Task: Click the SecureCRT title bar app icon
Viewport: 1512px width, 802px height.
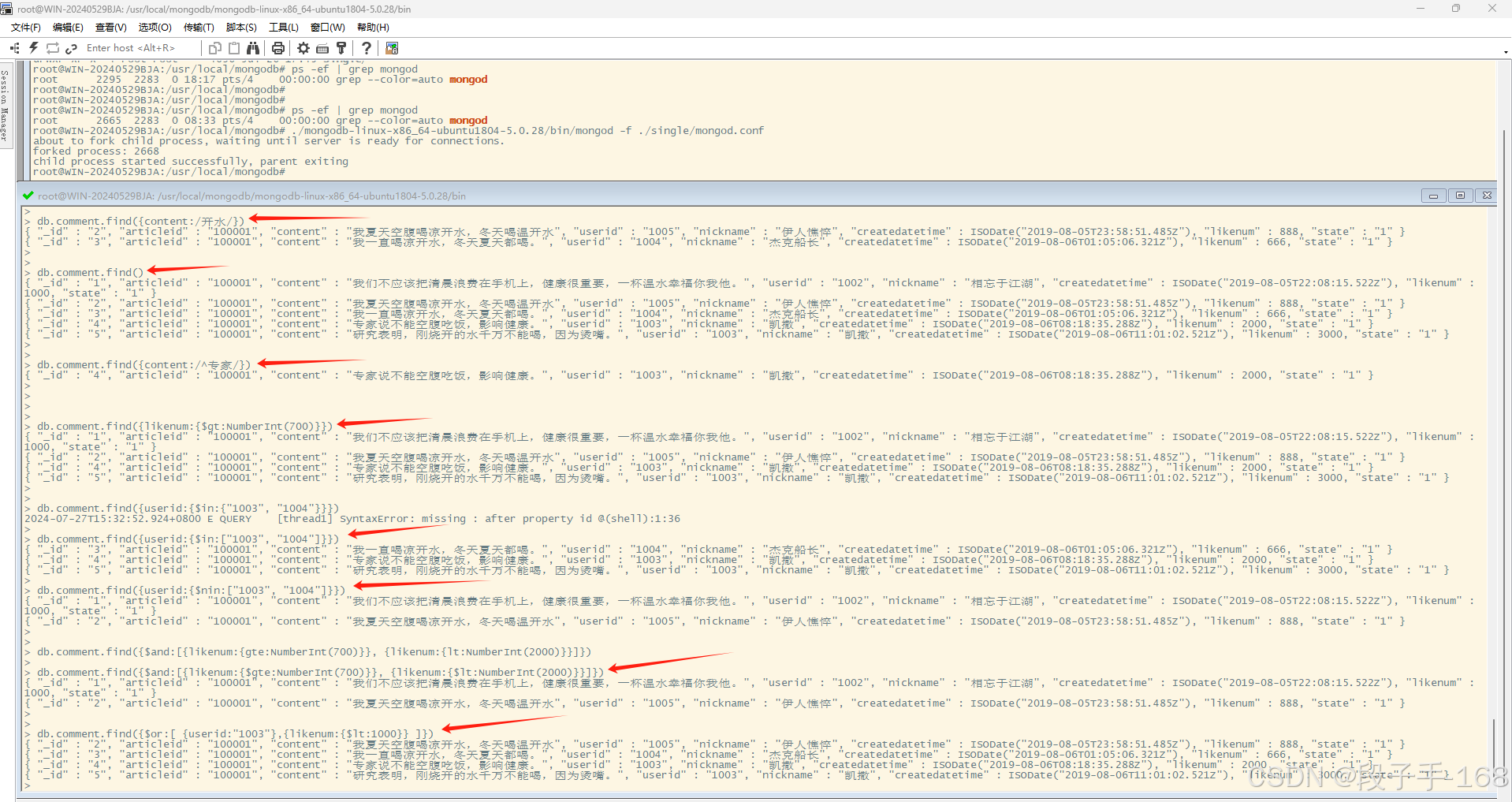Action: coord(7,9)
